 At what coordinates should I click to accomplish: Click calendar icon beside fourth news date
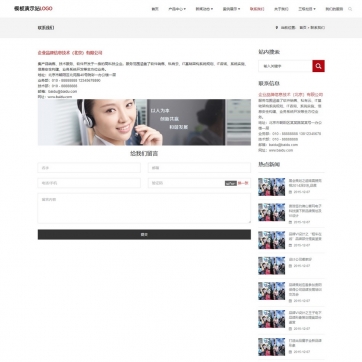click(290, 266)
